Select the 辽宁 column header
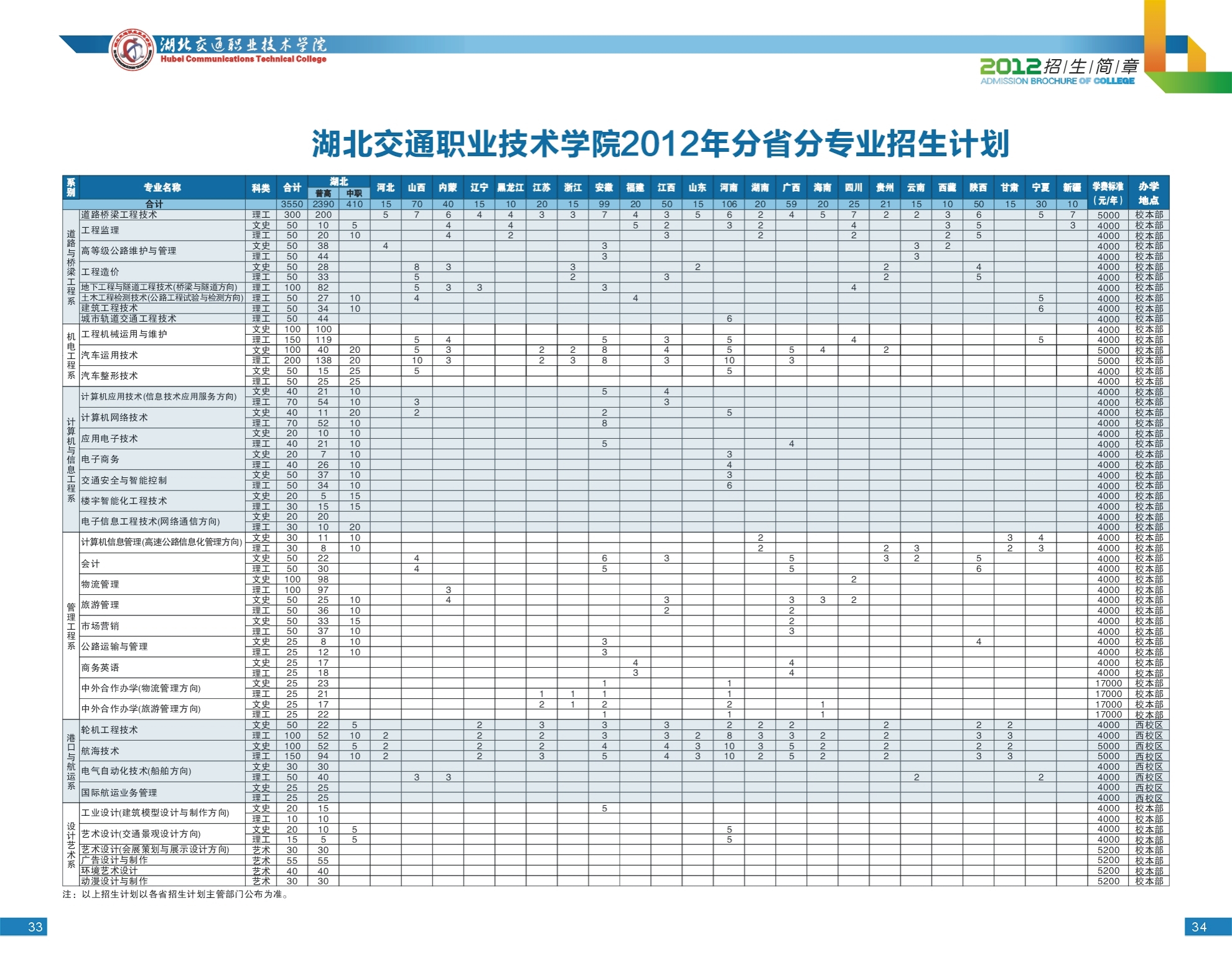Viewport: 1232px width, 977px height. pos(479,187)
